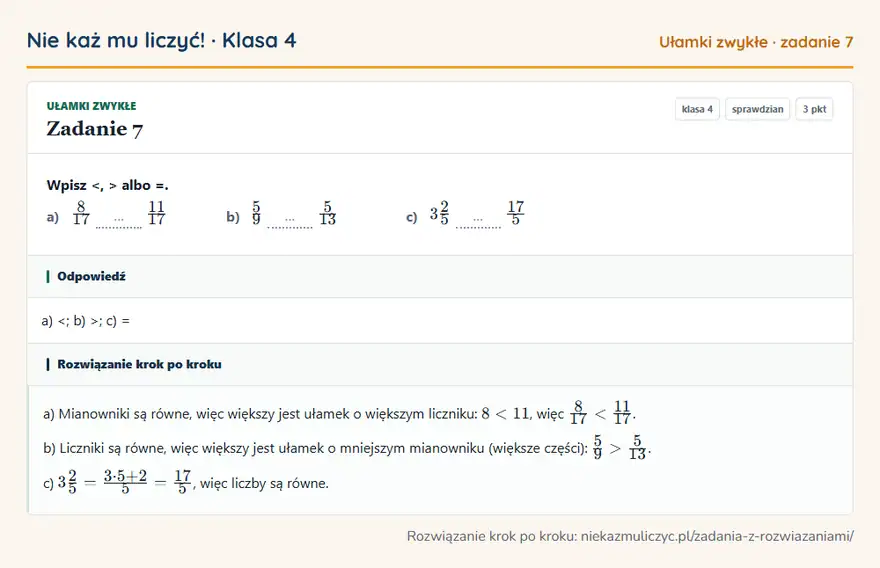
Task: Click the dotted answer blank in part b)
Action: click(290, 223)
